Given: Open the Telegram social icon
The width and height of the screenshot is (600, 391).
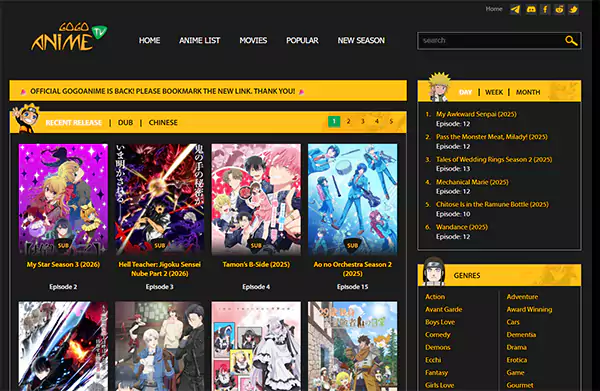Looking at the screenshot, I should point(515,9).
